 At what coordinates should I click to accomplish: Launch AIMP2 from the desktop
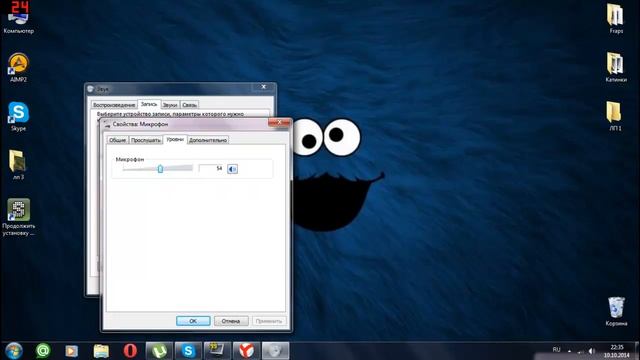pyautogui.click(x=18, y=68)
